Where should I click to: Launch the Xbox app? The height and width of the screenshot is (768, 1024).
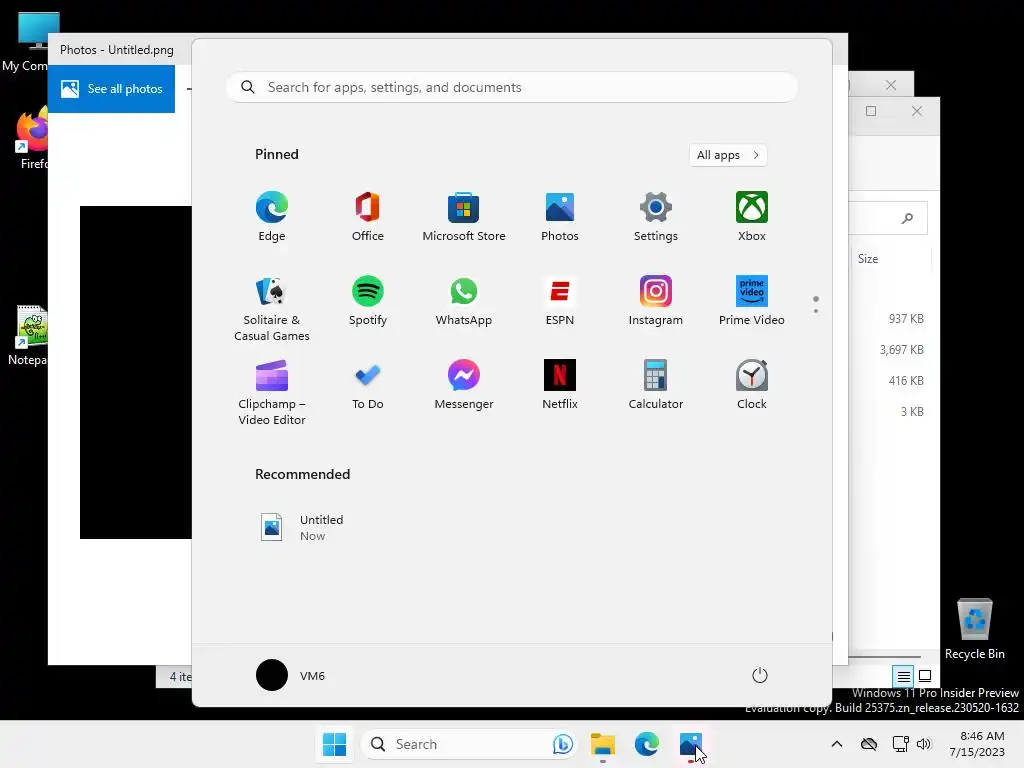pos(752,217)
